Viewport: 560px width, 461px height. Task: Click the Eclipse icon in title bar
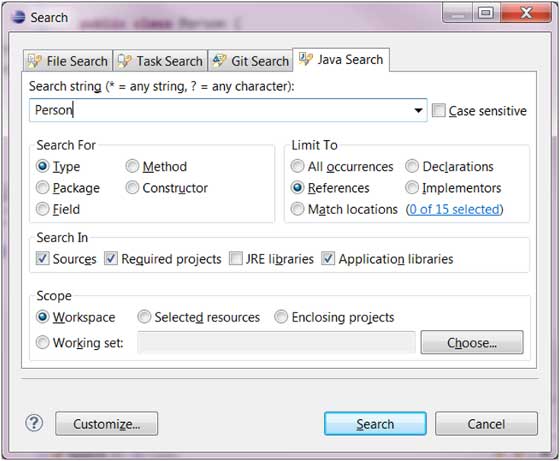tap(18, 17)
